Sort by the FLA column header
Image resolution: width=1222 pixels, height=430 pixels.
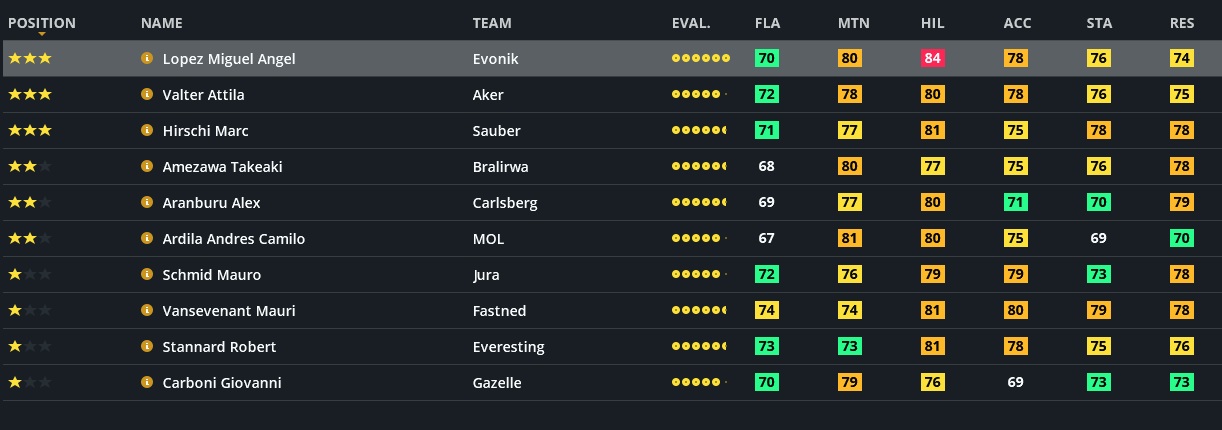coord(767,23)
